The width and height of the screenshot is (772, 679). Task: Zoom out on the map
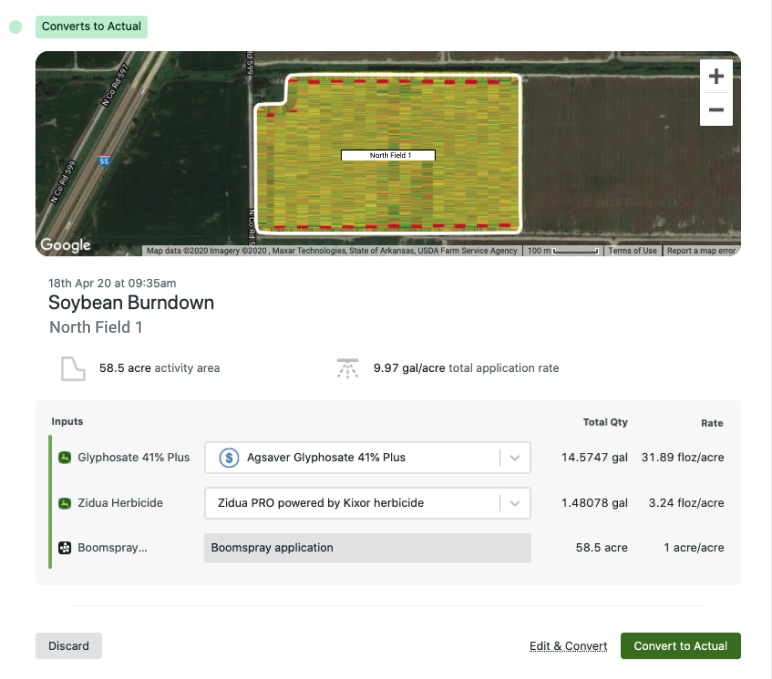pos(716,109)
